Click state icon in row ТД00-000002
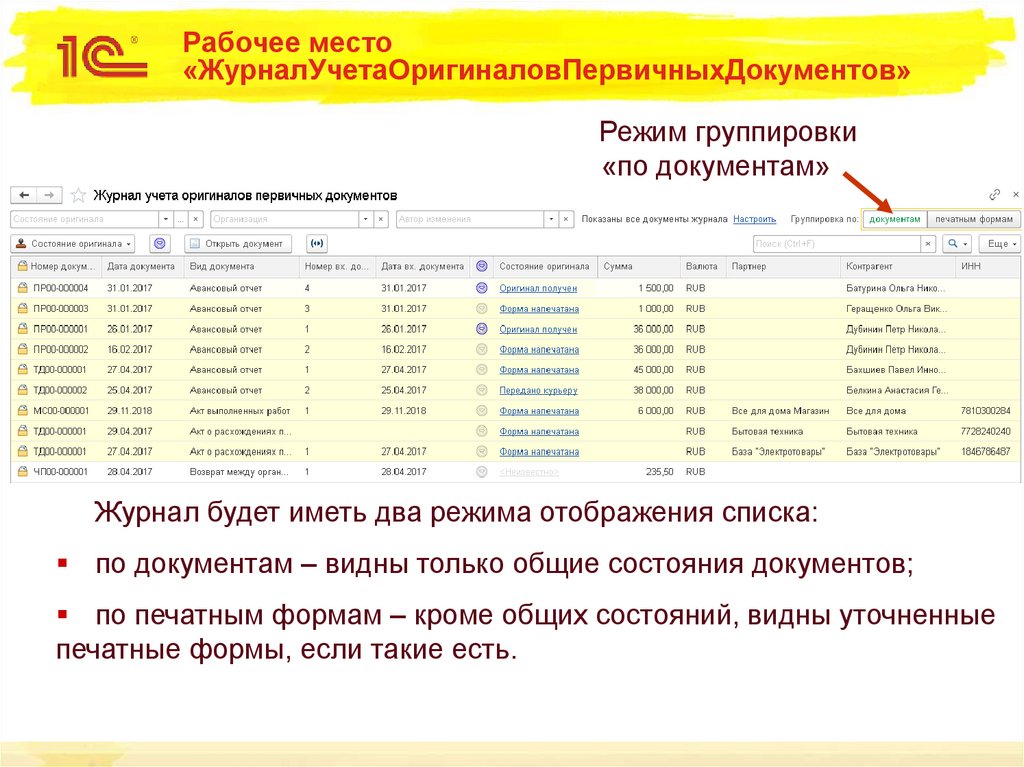This screenshot has height=767, width=1024. [x=482, y=390]
